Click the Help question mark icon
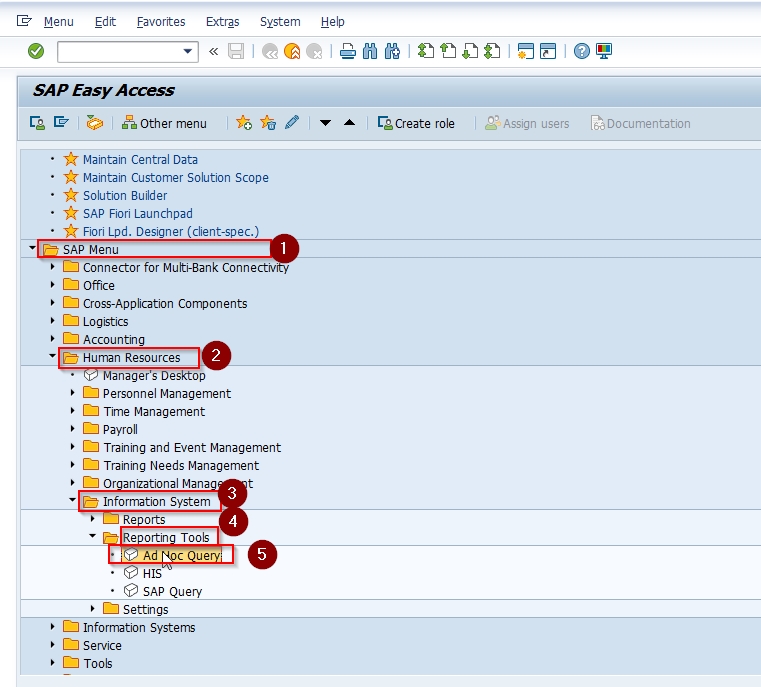761x687 pixels. [x=581, y=51]
